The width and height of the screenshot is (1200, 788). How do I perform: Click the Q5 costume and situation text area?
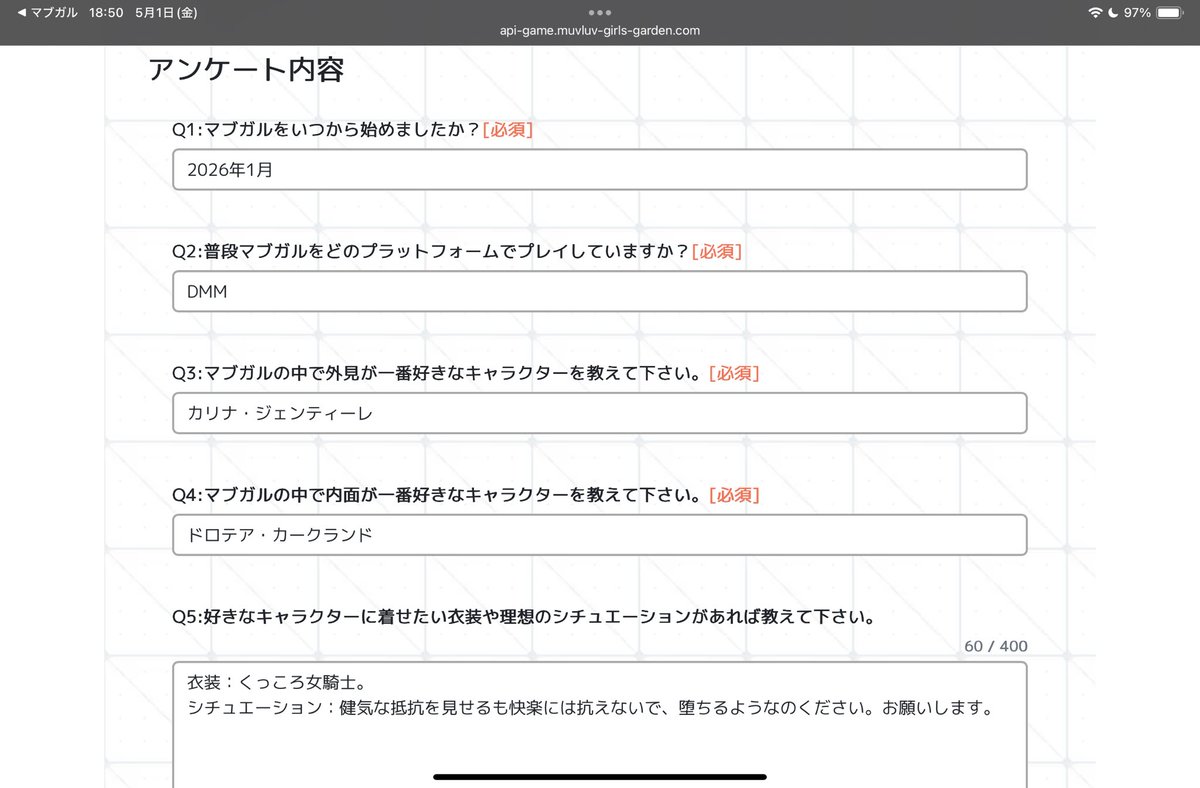[600, 724]
